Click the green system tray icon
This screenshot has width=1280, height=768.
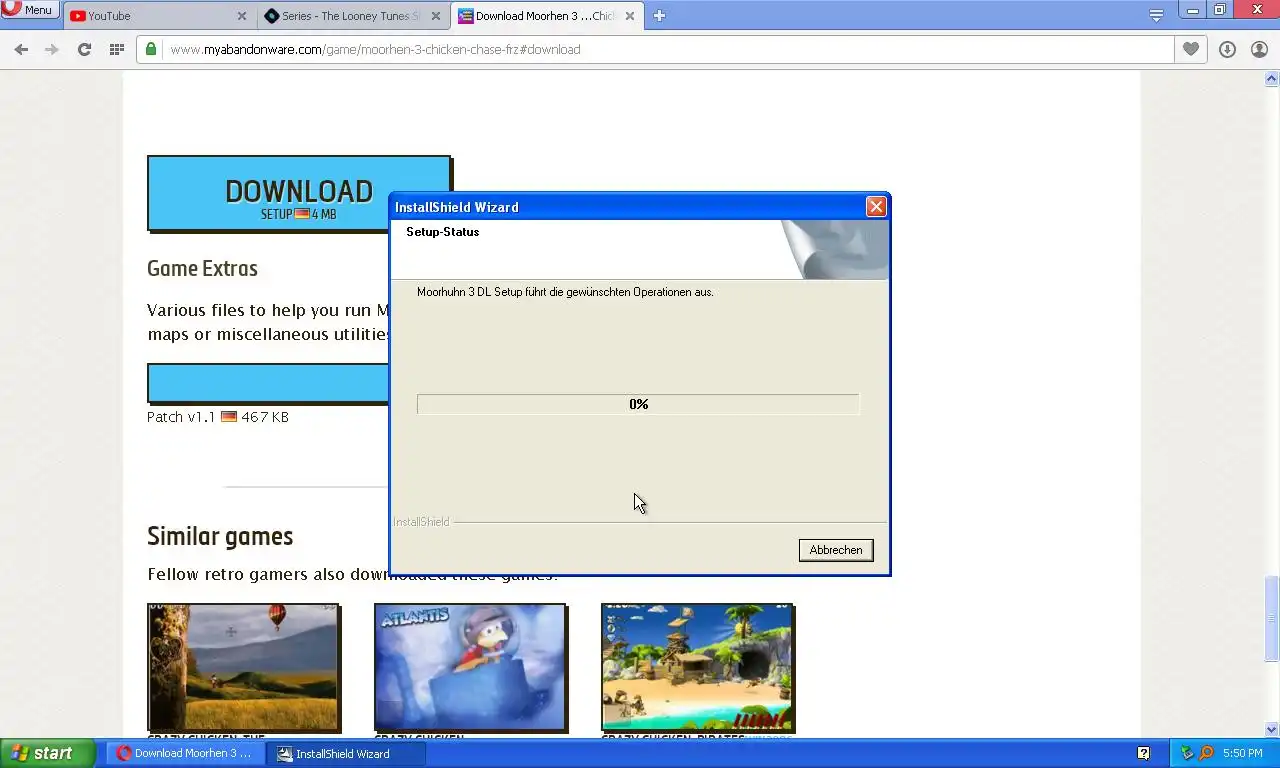tap(1187, 753)
